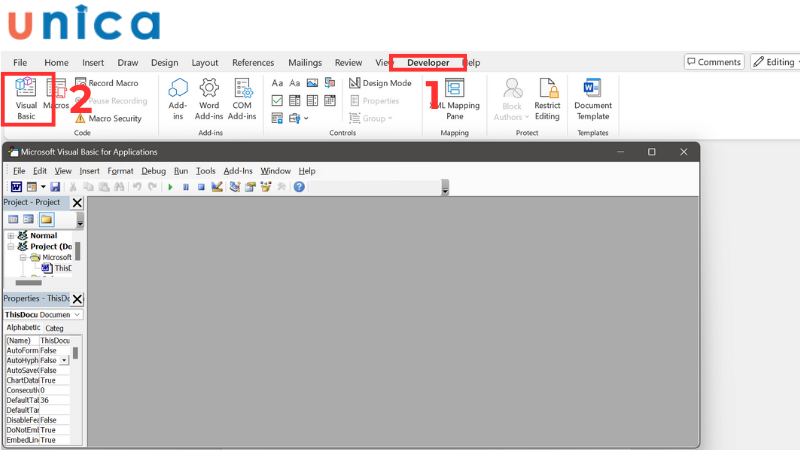Click View Microsoft Word icon in VBA toolbar
The image size is (800, 450).
pos(16,187)
